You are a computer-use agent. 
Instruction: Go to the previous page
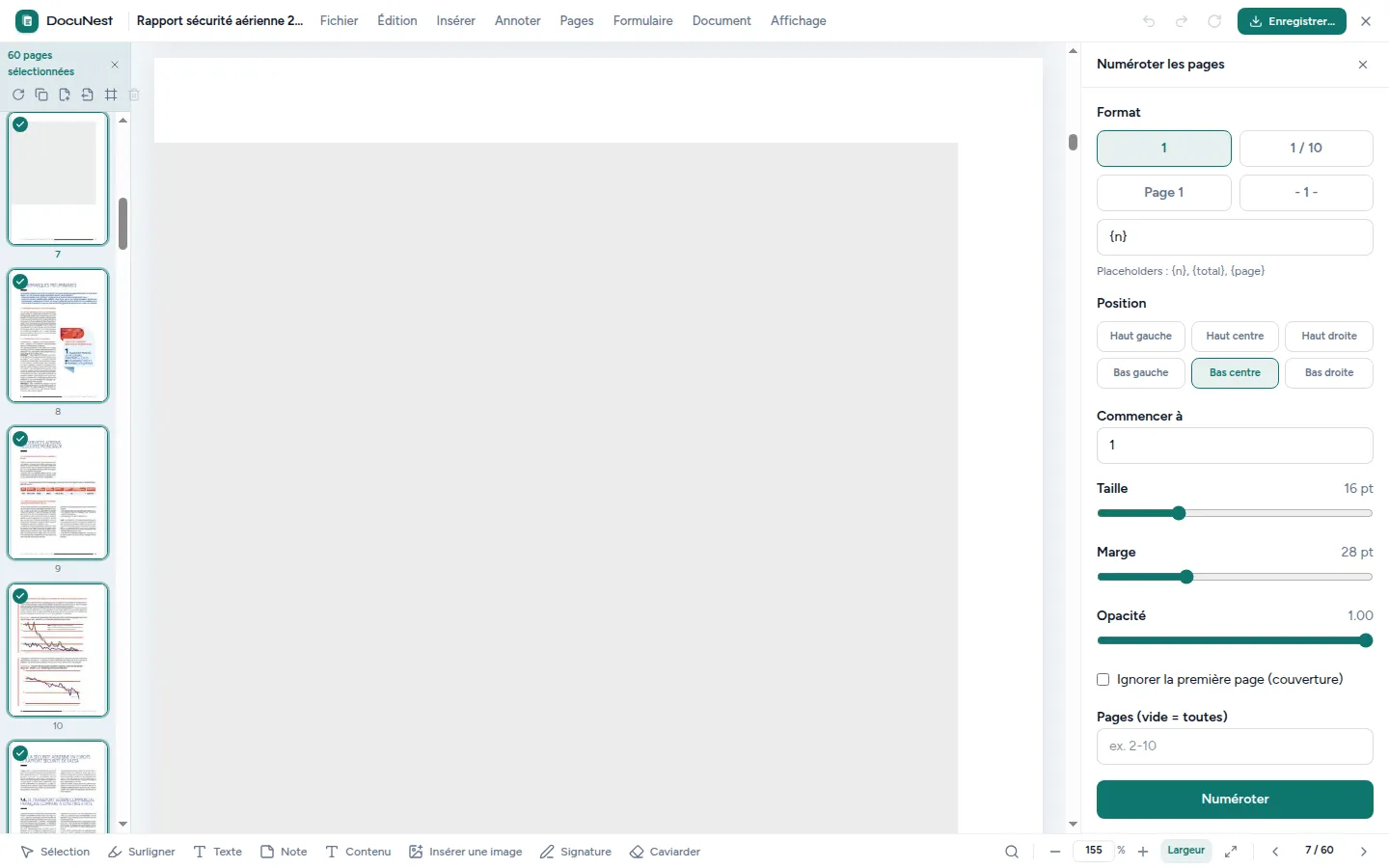tap(1275, 852)
